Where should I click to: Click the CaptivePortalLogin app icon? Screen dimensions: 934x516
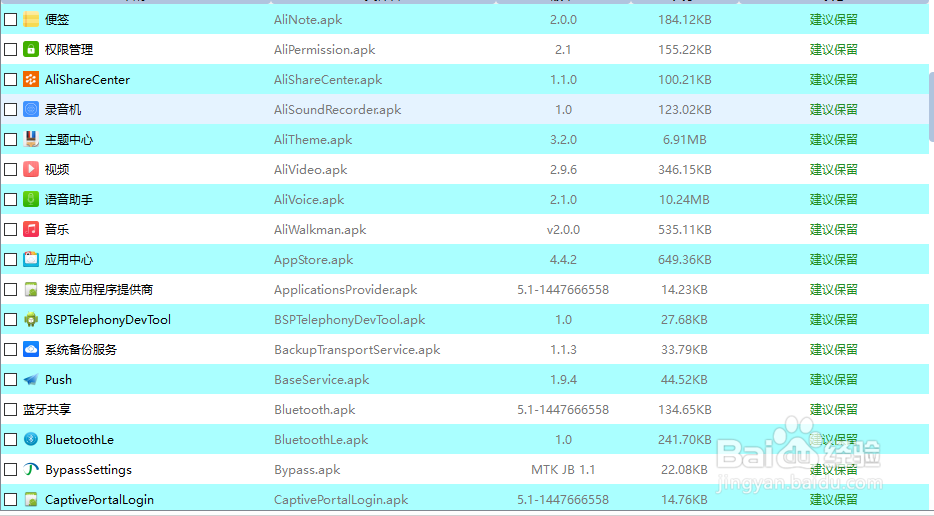coord(31,499)
